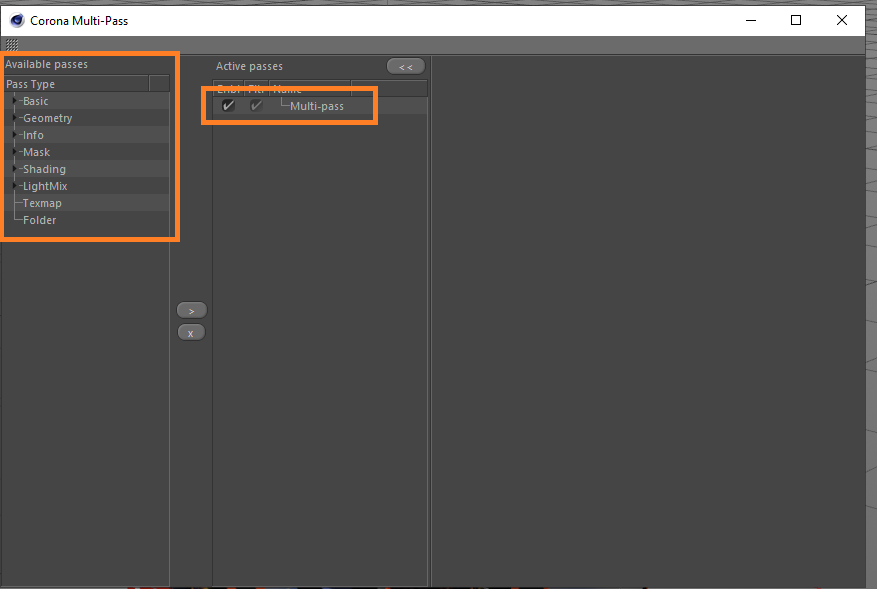This screenshot has width=877, height=589.
Task: Minimize the Corona Multi-Pass window
Action: tap(751, 21)
